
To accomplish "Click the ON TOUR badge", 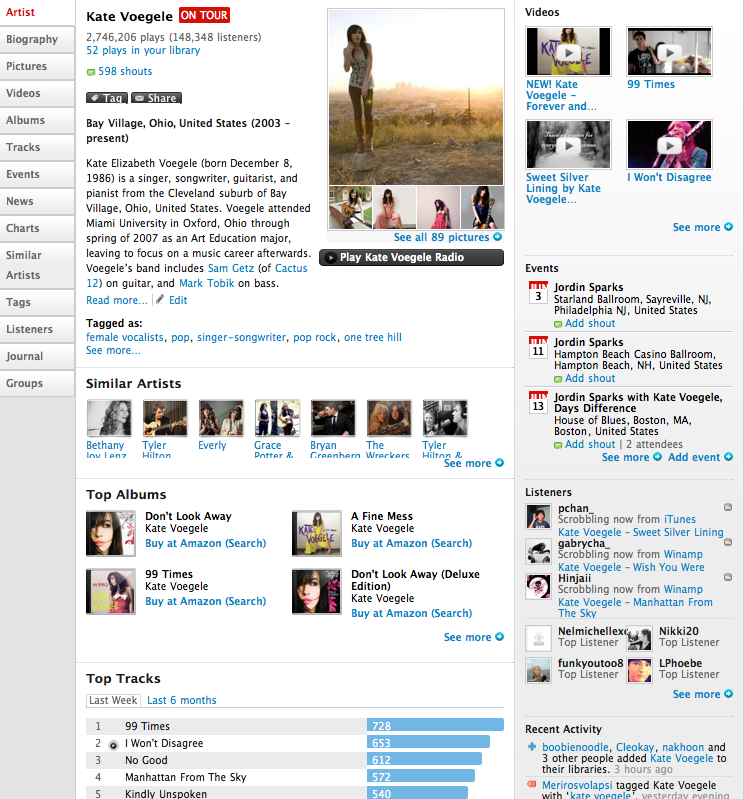I will tap(204, 15).
